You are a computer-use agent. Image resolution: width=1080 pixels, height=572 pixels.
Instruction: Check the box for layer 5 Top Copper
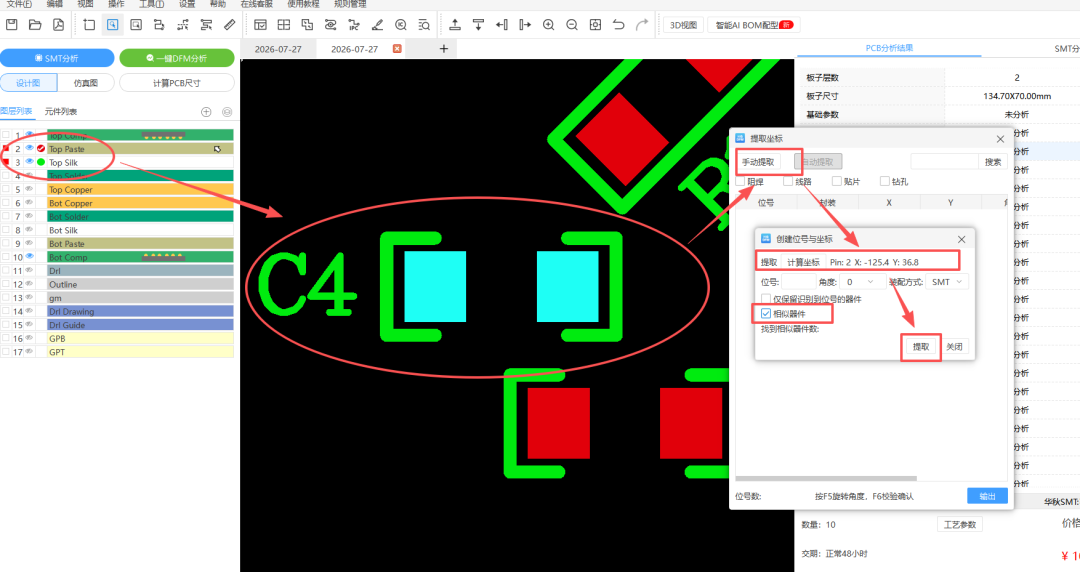[6, 190]
